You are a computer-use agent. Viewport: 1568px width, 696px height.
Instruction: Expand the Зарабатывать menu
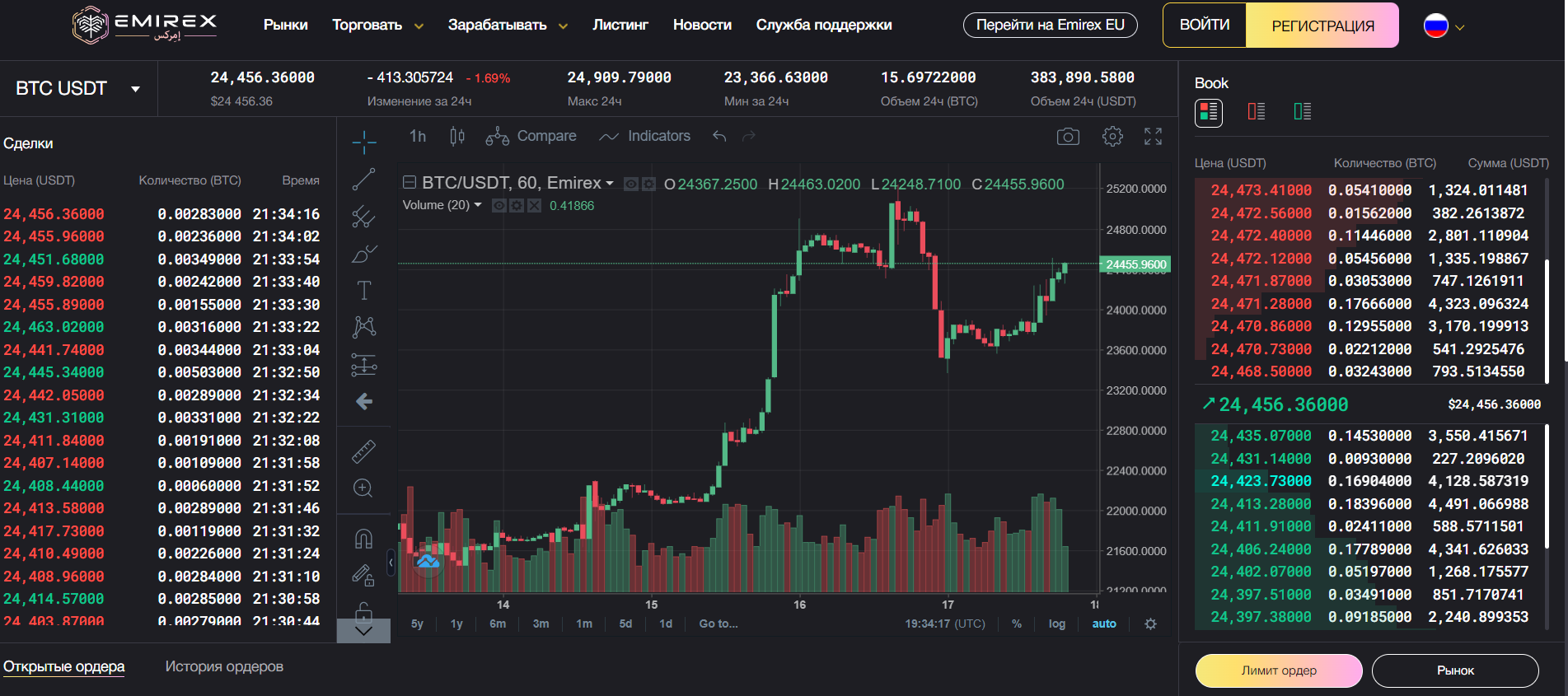pyautogui.click(x=508, y=25)
